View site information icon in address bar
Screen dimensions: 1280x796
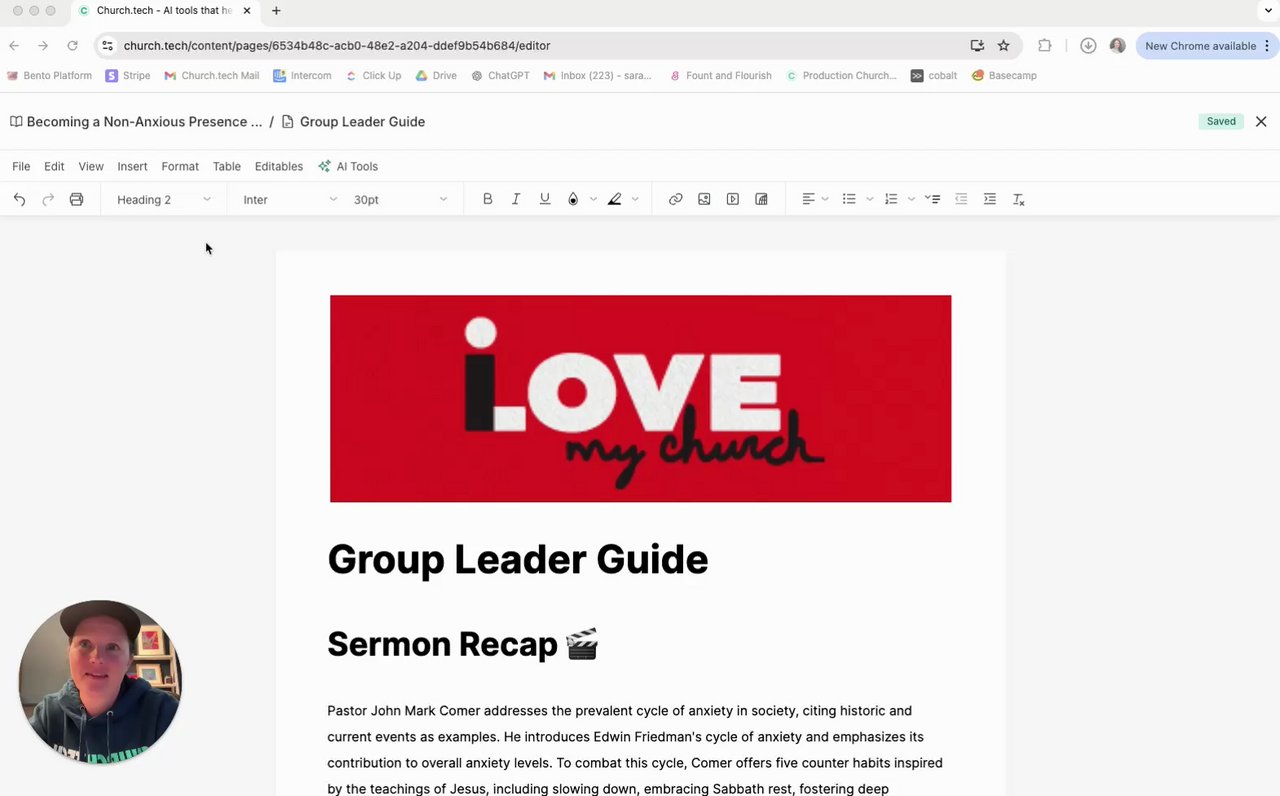coord(108,45)
